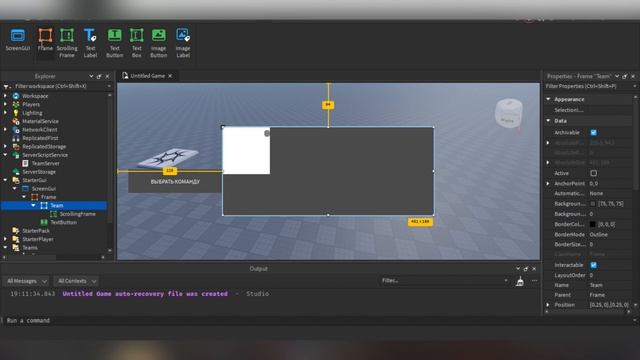The width and height of the screenshot is (640, 360).
Task: Expand the AnchorPoint property
Action: (548, 184)
